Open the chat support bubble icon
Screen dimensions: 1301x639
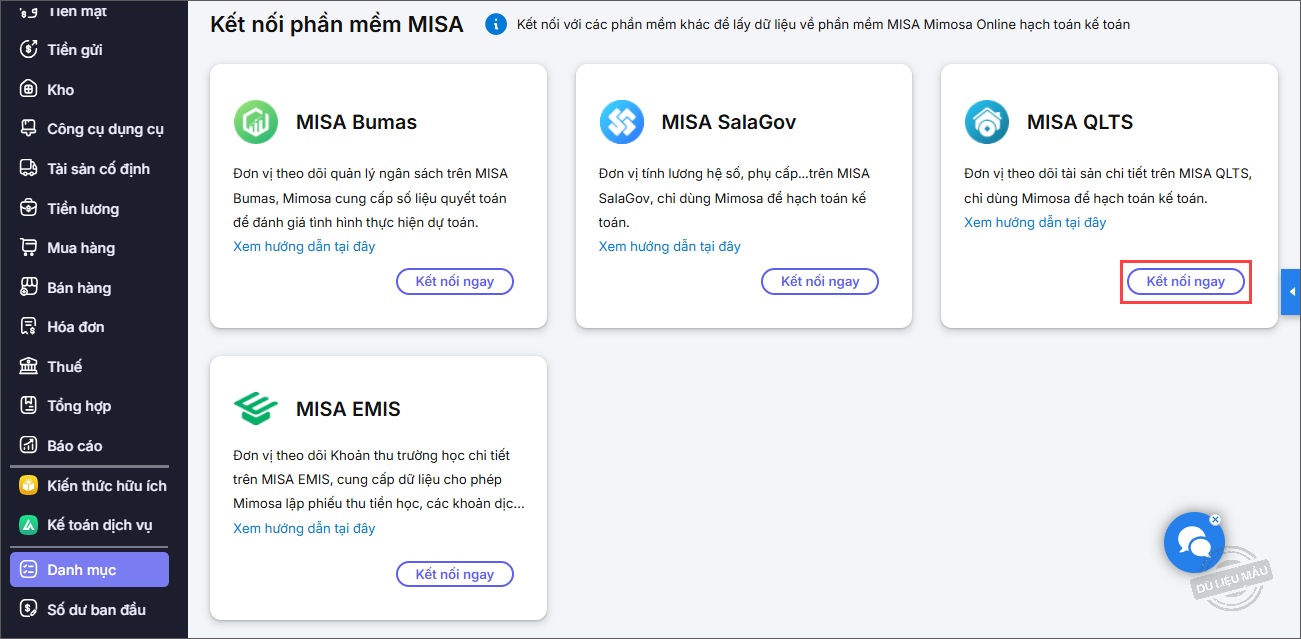coord(1194,543)
